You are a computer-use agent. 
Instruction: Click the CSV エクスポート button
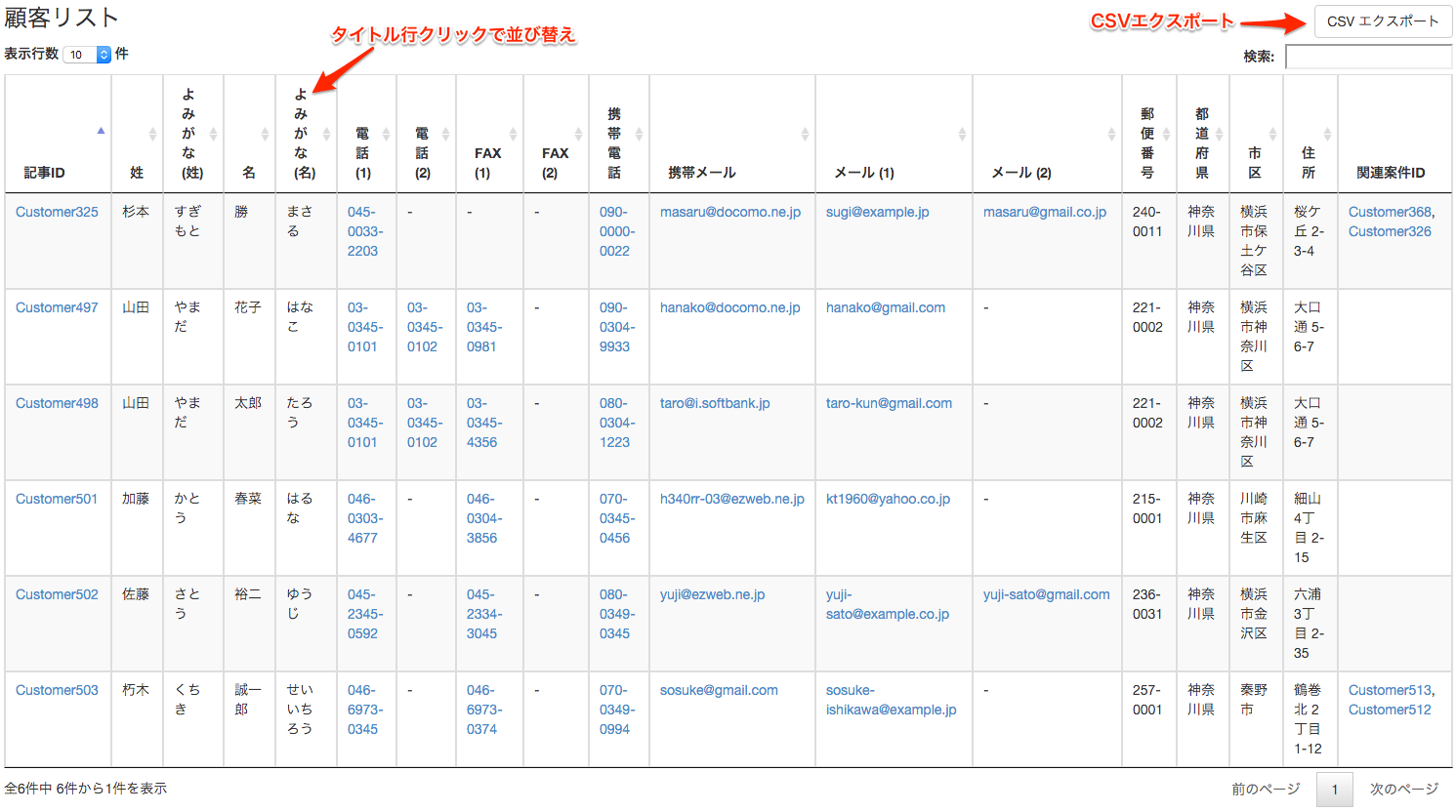1383,21
